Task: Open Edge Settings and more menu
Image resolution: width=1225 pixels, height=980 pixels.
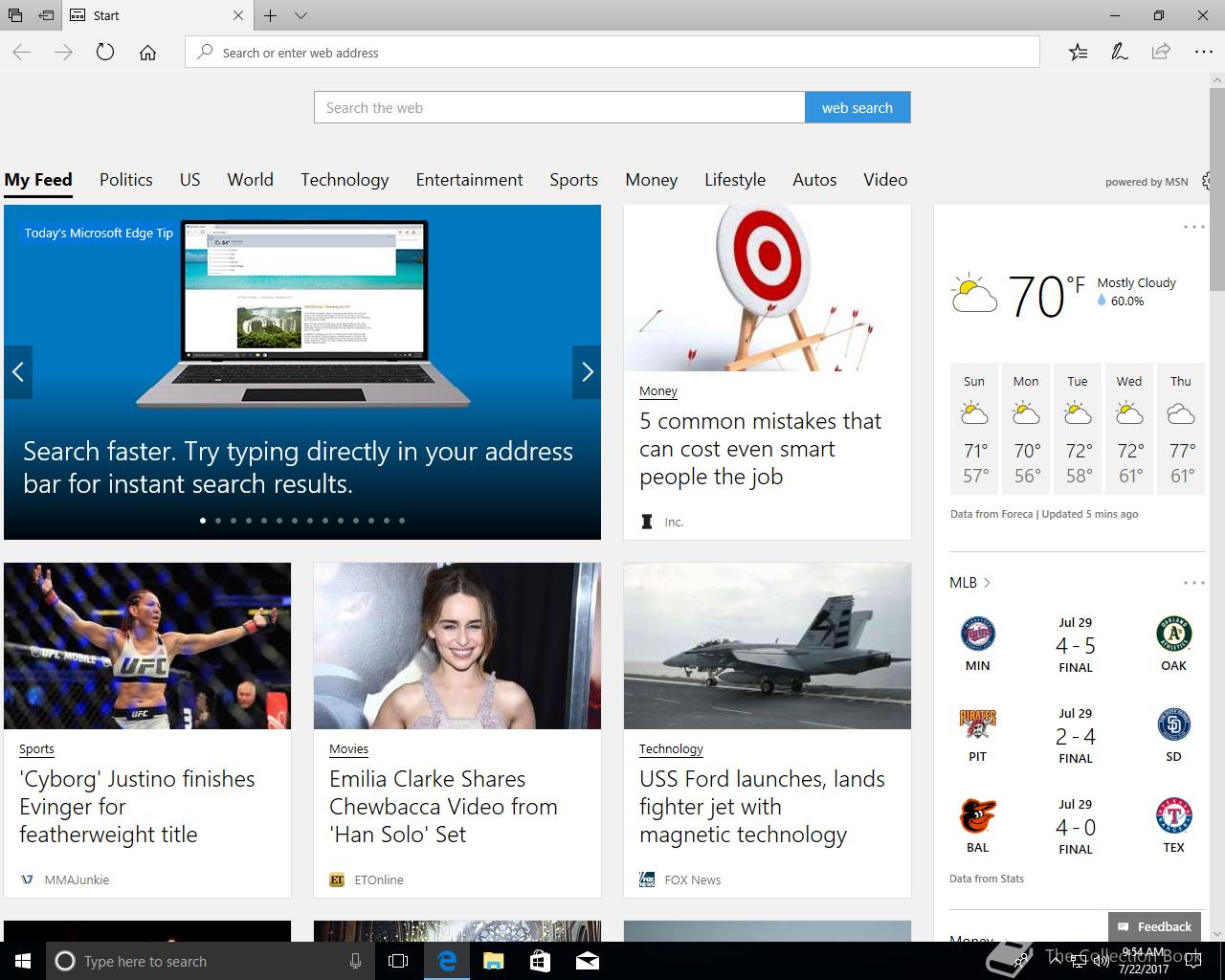Action: pyautogui.click(x=1204, y=53)
